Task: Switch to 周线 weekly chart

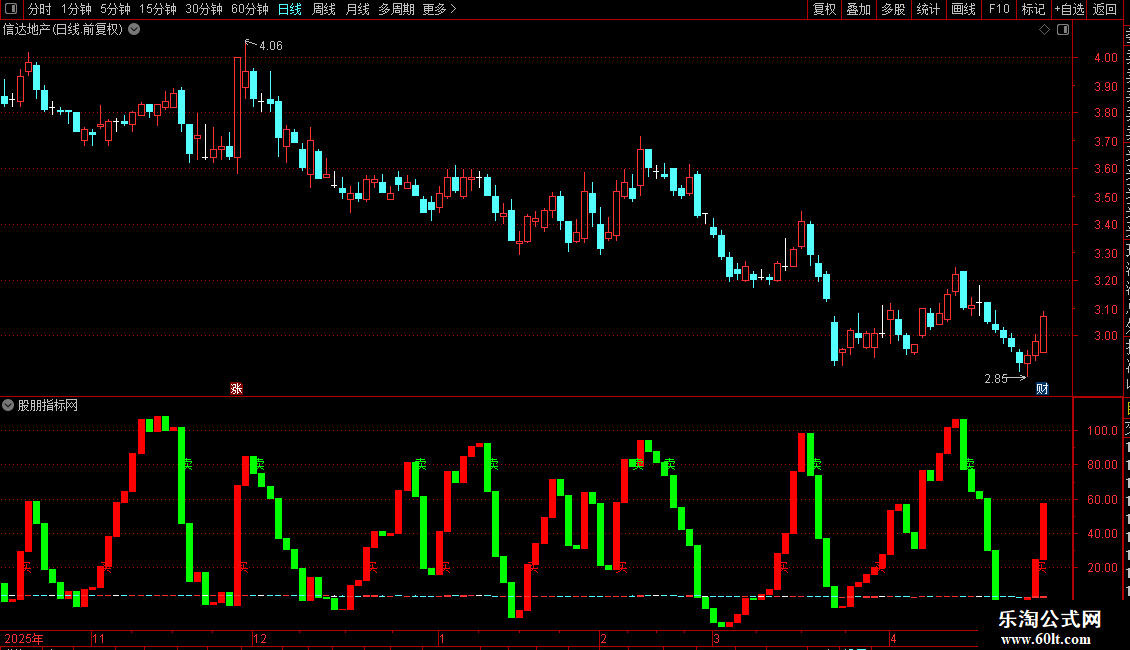Action: click(324, 9)
